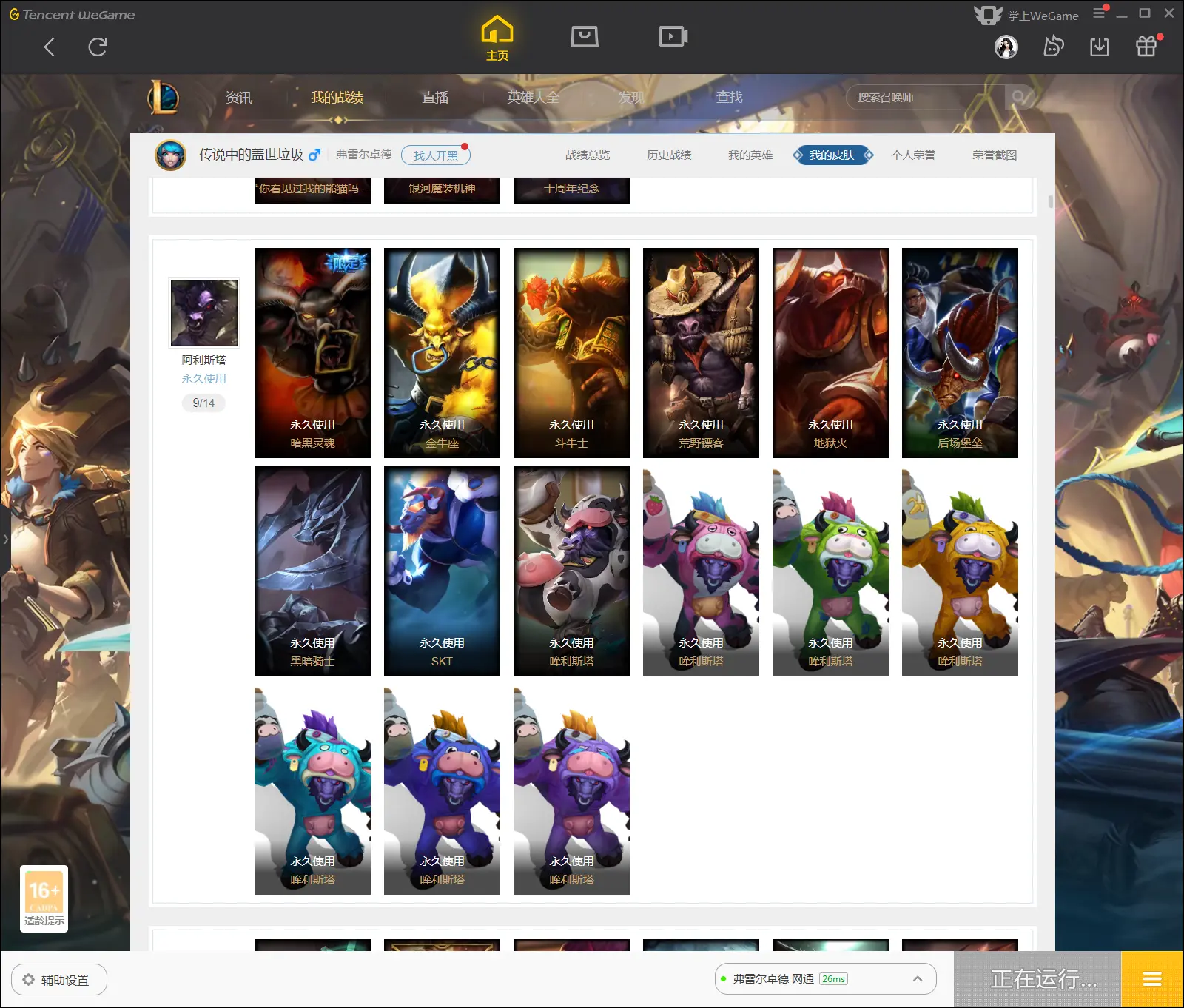Click the 银河魔装机神 skin label
The height and width of the screenshot is (1008, 1184).
[442, 189]
